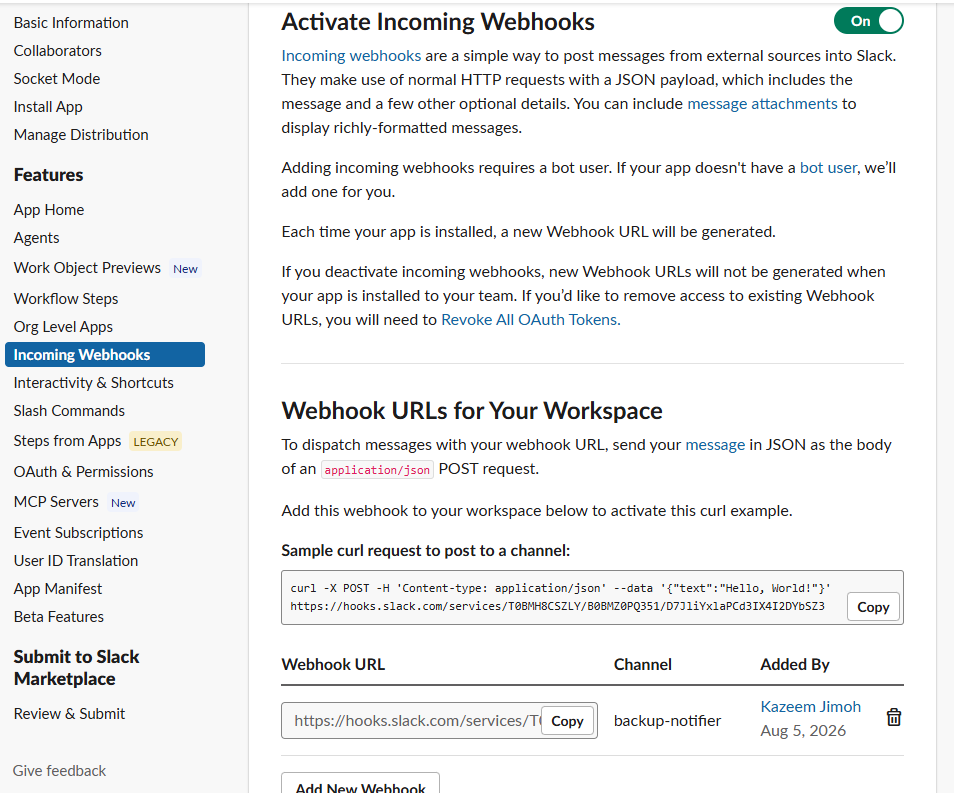
Task: Navigate to App Home feature
Action: click(x=49, y=210)
